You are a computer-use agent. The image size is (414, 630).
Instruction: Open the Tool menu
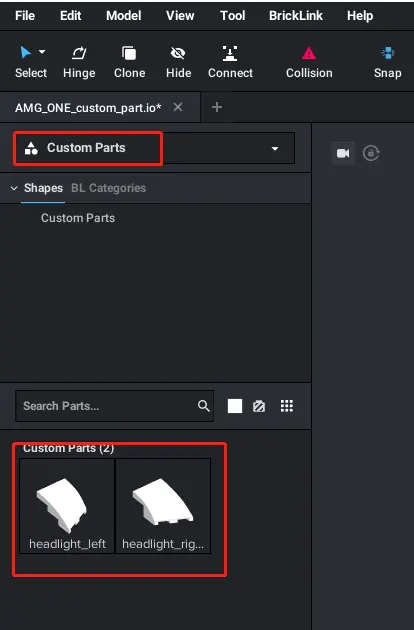pos(232,16)
